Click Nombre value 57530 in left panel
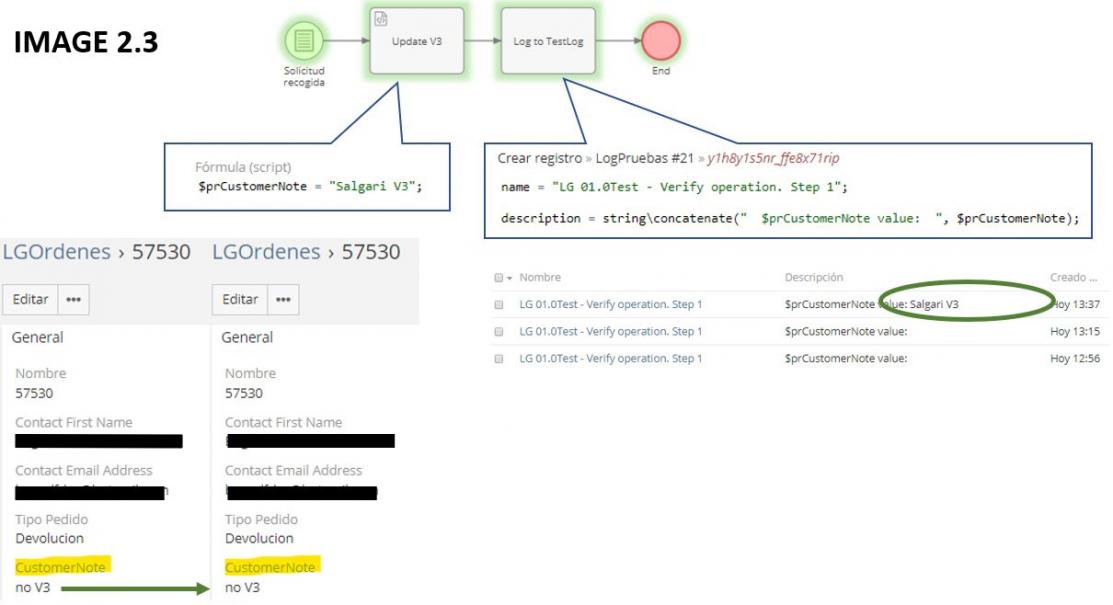The image size is (1113, 605). coord(34,393)
